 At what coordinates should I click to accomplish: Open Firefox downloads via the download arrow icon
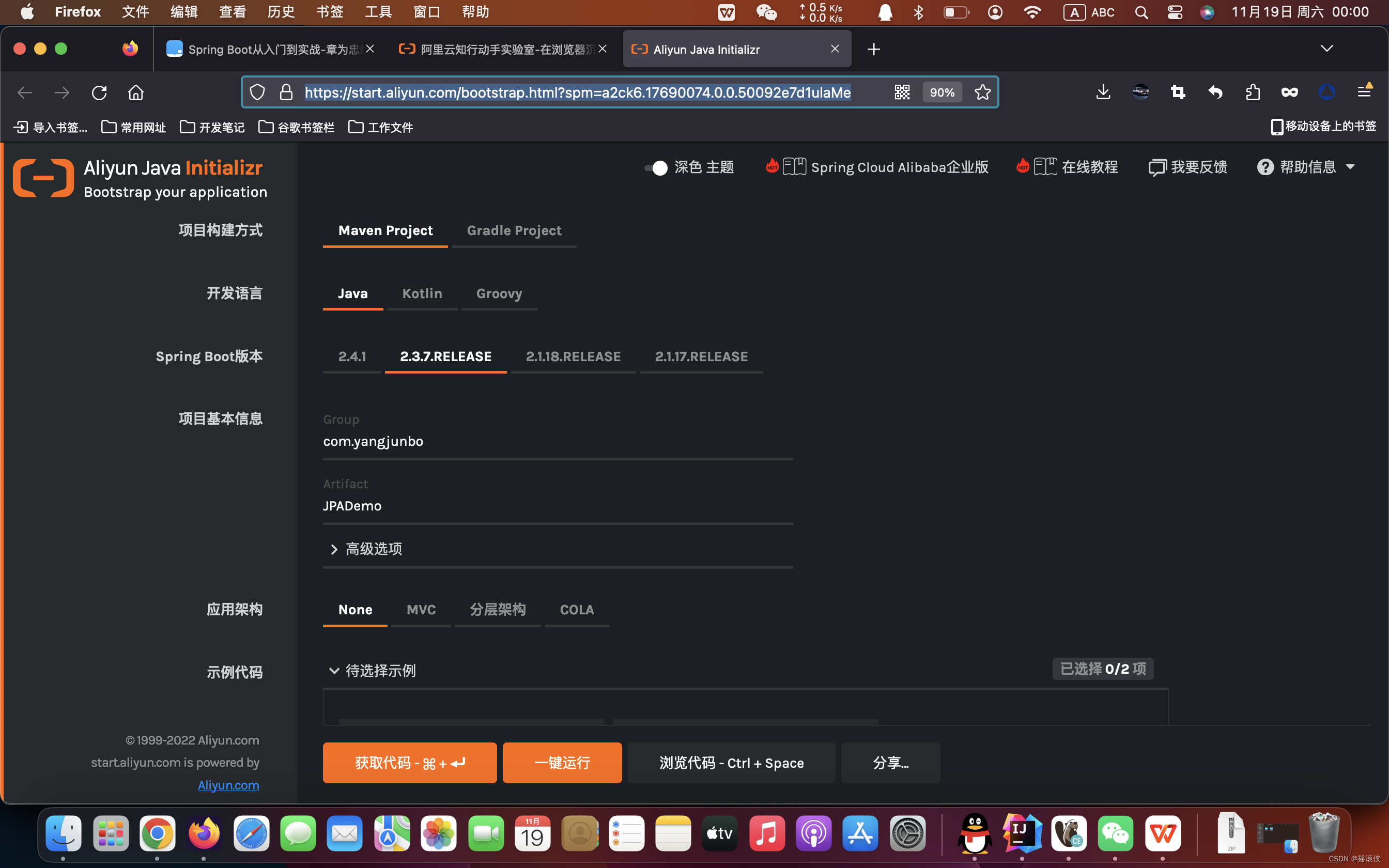click(x=1103, y=92)
